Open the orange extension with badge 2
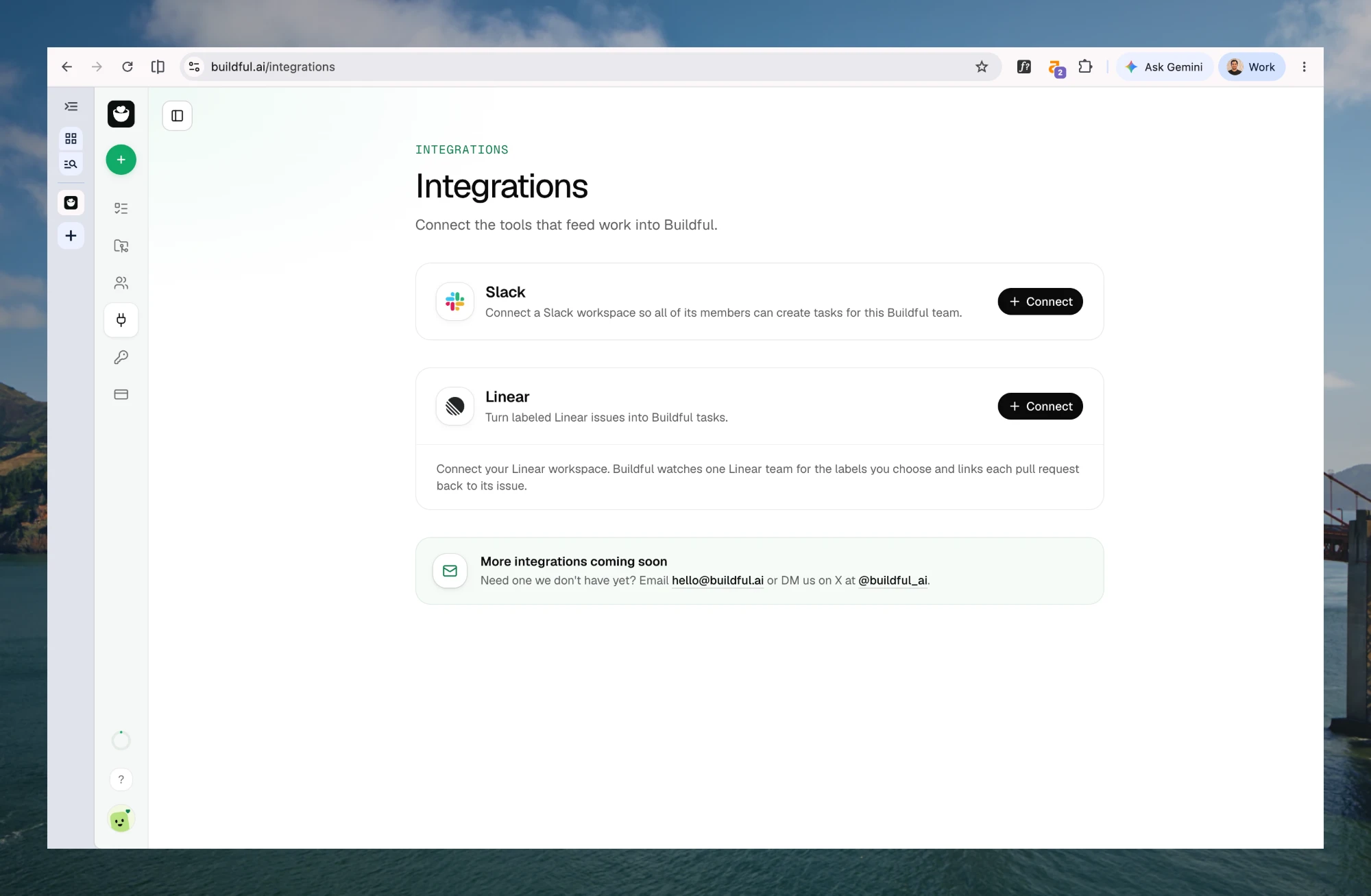The image size is (1371, 896). tap(1056, 68)
